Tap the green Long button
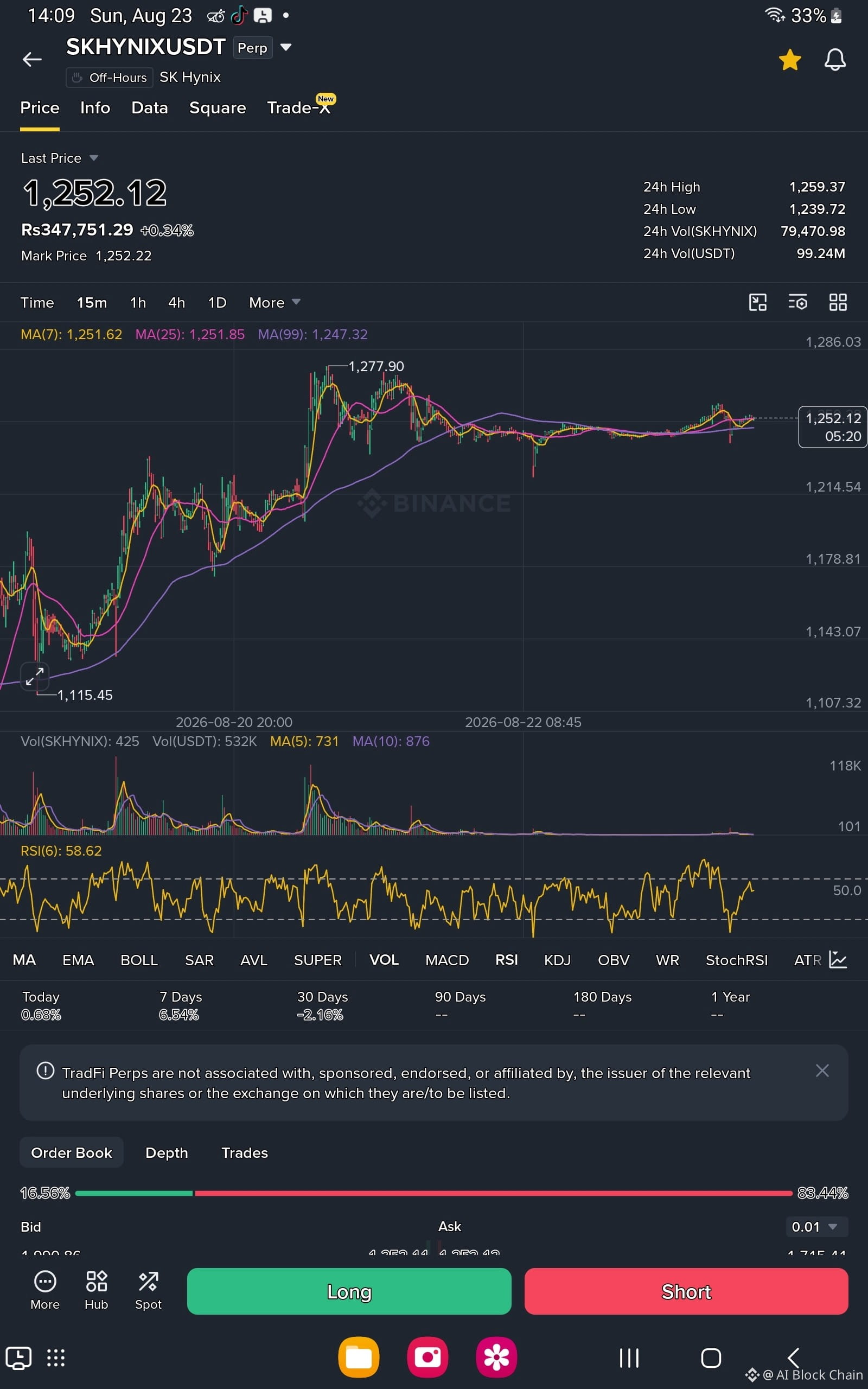Screen dimensions: 868x1389 coord(349,1291)
